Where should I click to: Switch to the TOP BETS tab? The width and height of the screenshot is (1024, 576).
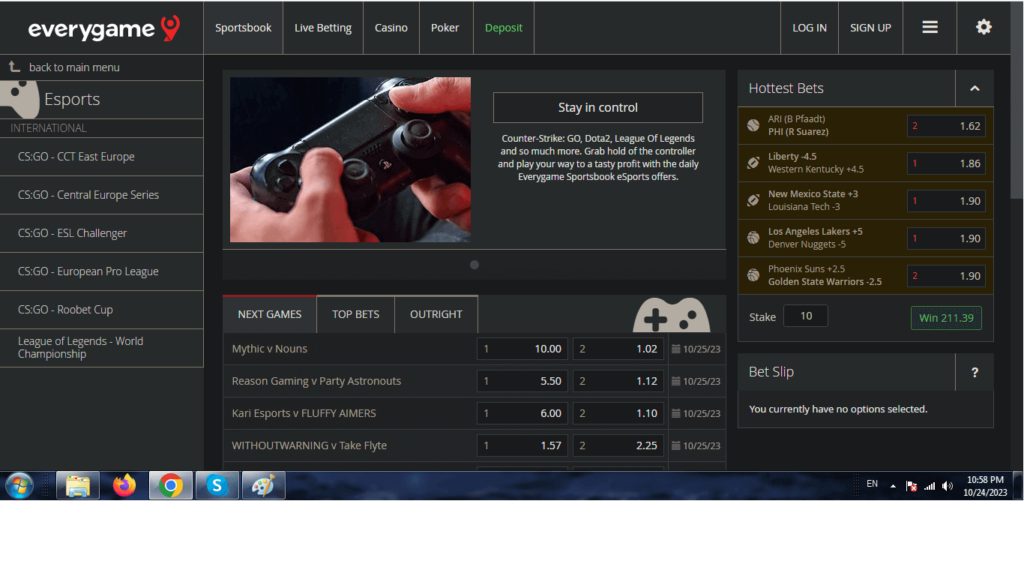pyautogui.click(x=355, y=314)
